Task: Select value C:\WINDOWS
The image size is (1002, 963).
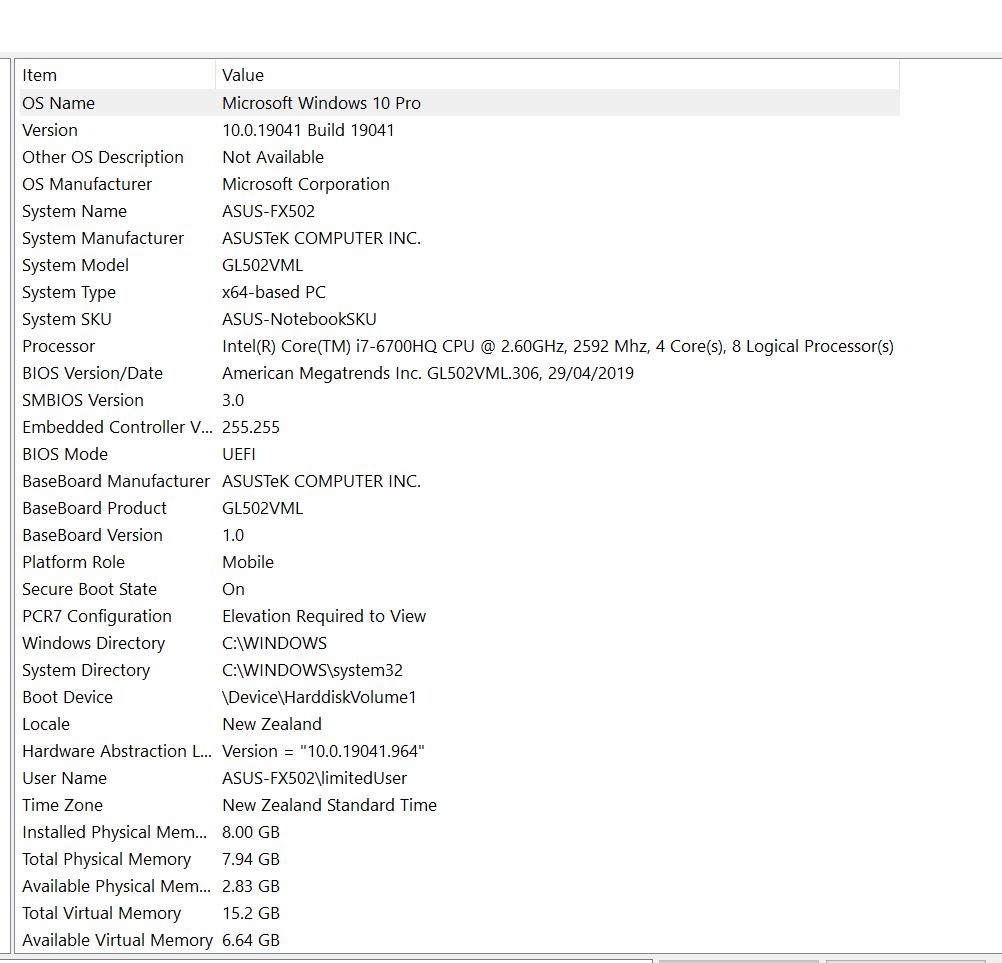Action: pyautogui.click(x=275, y=643)
